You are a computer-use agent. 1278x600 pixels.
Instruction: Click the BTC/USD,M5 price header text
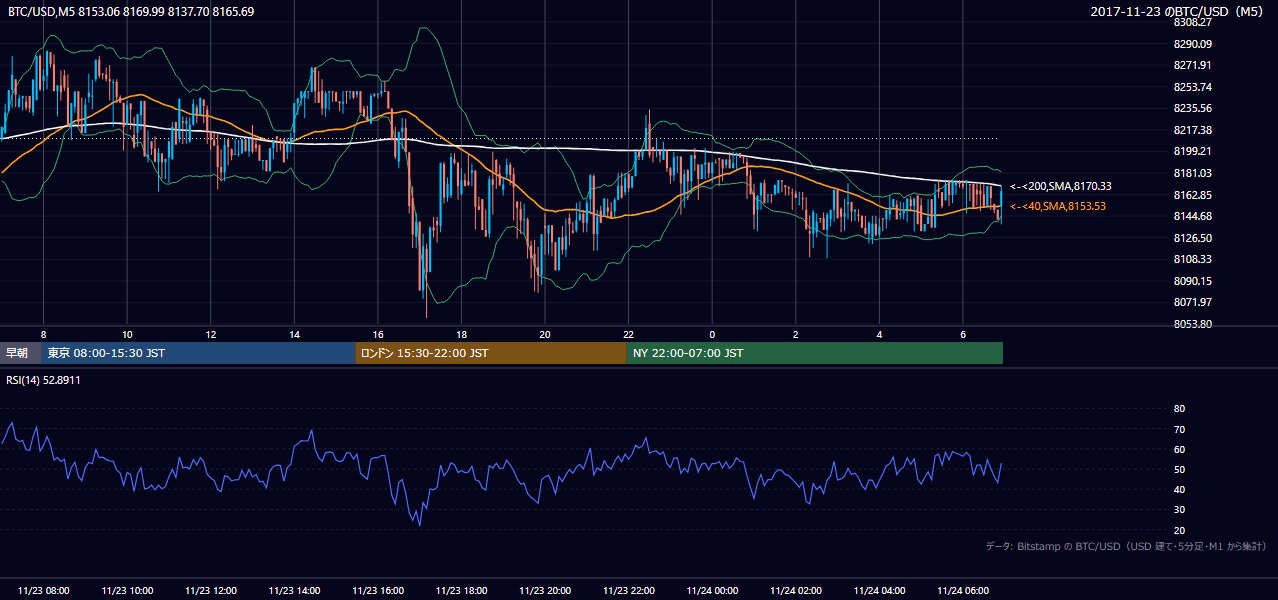131,12
